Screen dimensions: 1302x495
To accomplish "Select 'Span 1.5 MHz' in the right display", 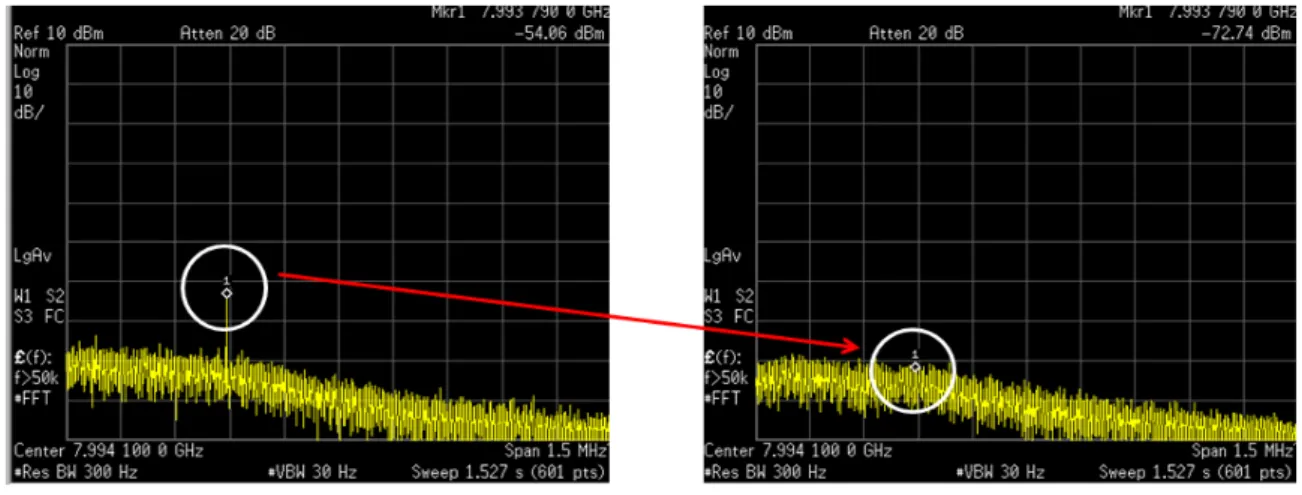I will (x=1243, y=451).
